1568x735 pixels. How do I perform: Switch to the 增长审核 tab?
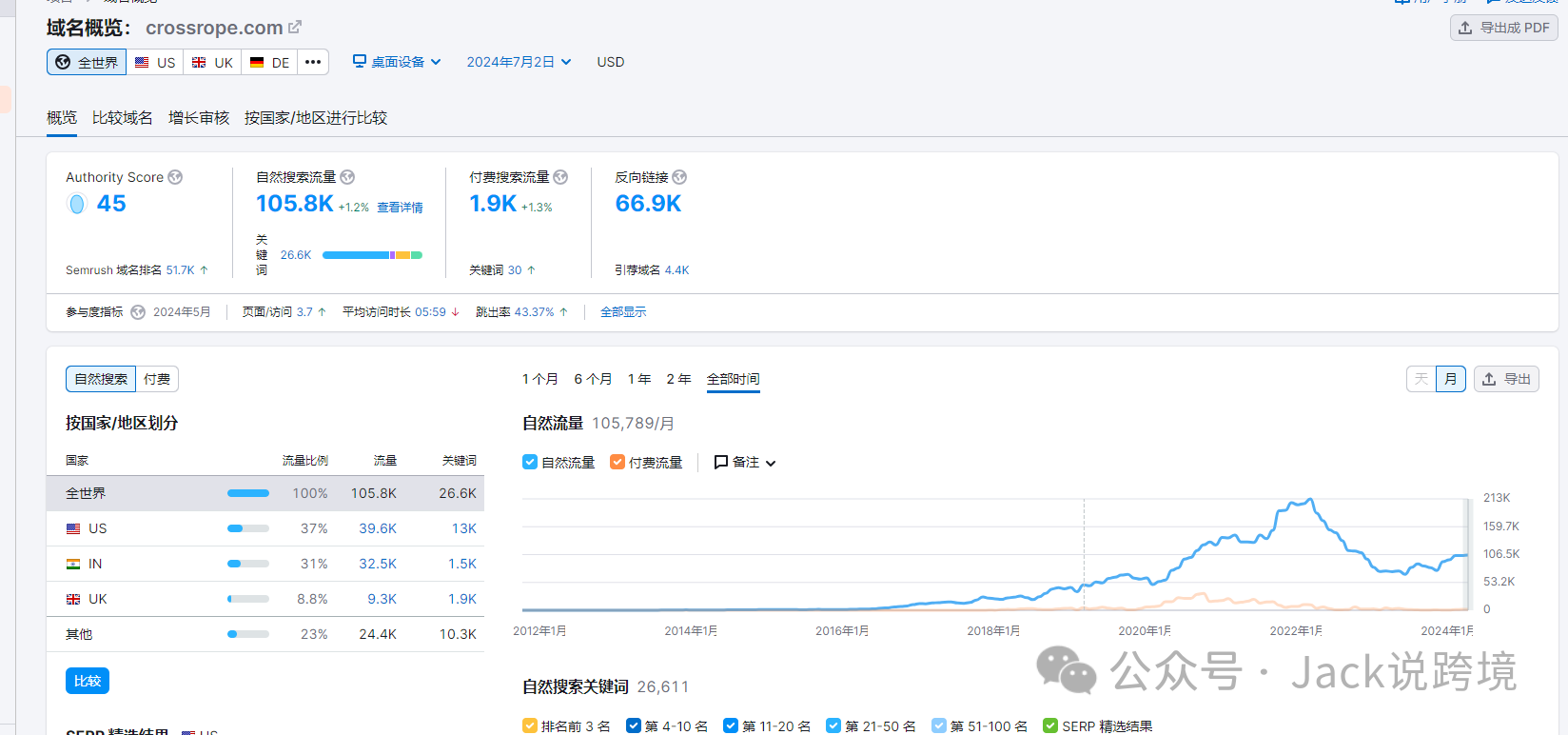coord(199,118)
